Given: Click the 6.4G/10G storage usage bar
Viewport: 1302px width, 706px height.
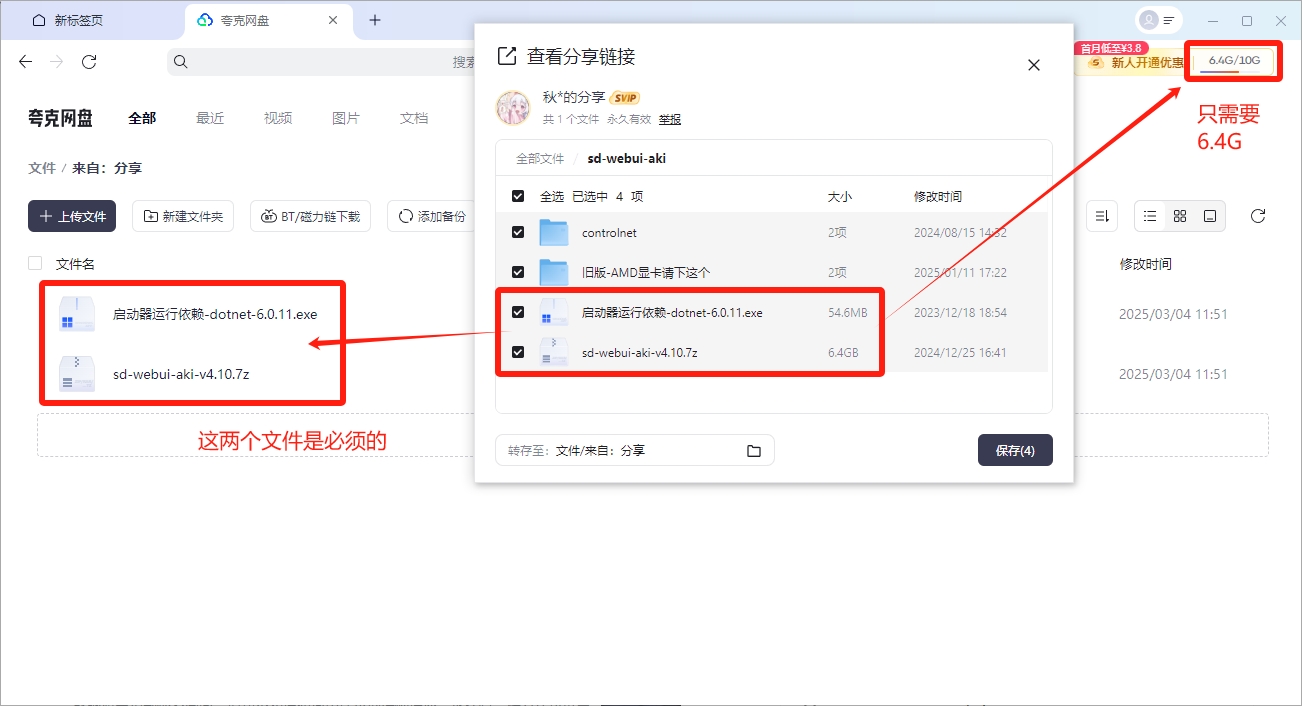Looking at the screenshot, I should point(1234,61).
